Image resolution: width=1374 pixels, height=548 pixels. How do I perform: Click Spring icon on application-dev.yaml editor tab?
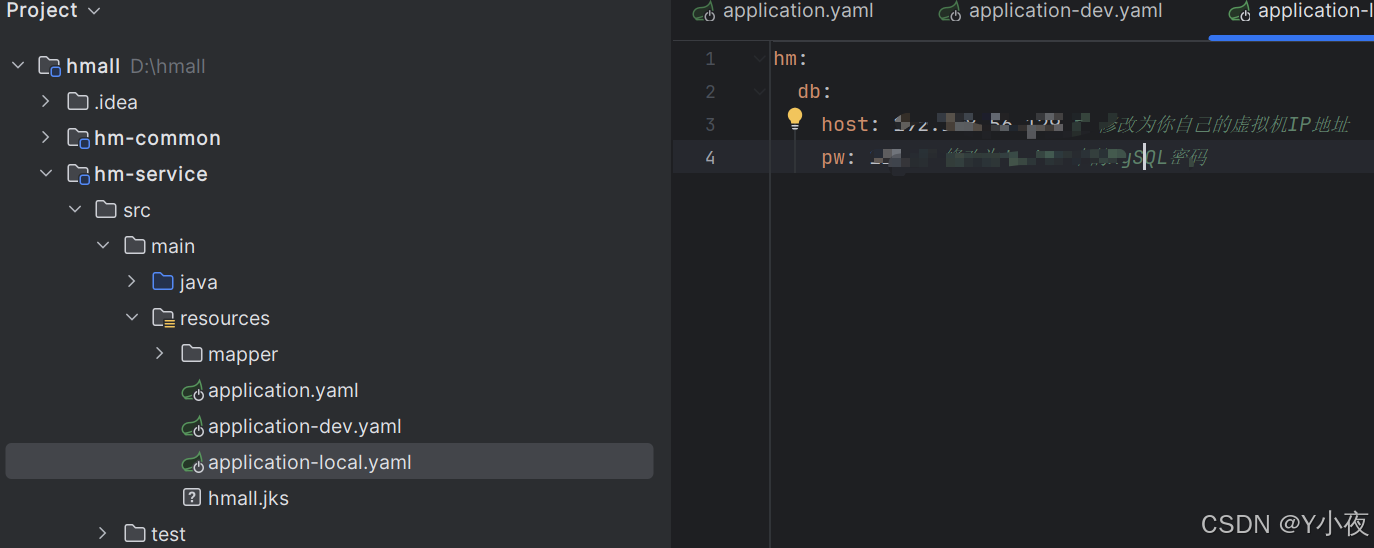point(950,12)
